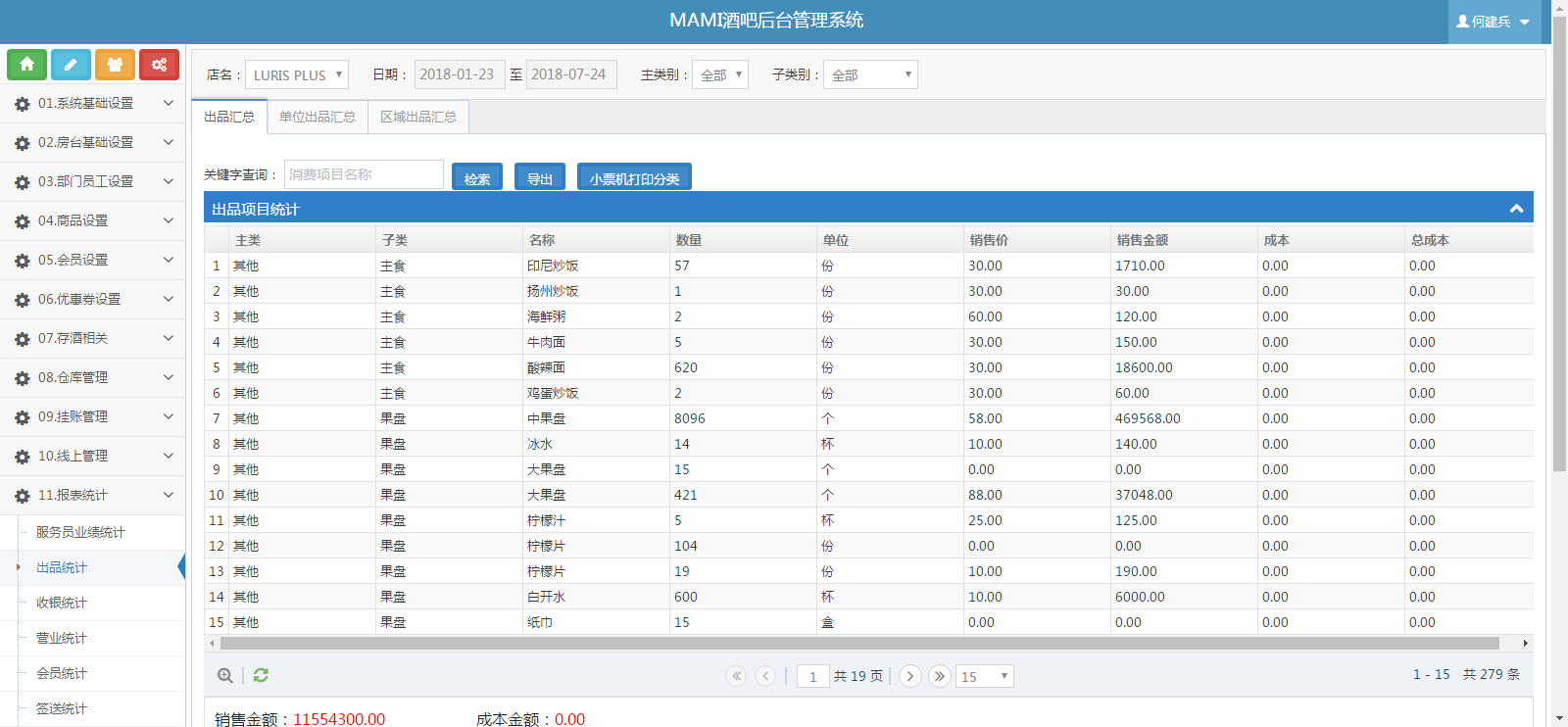Click the 导出 export button

point(539,177)
